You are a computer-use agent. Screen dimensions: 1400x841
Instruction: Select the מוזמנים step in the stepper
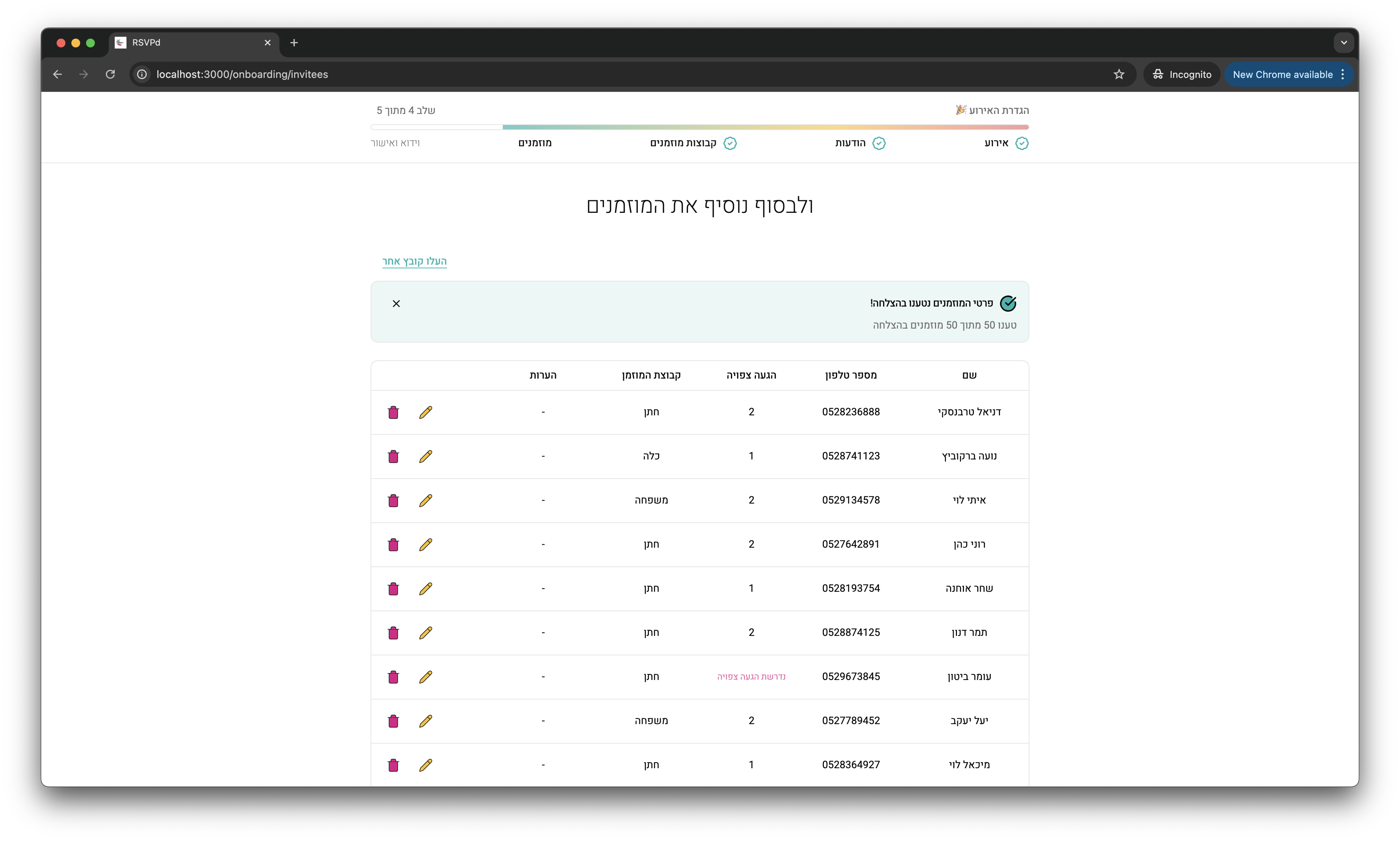[x=535, y=143]
